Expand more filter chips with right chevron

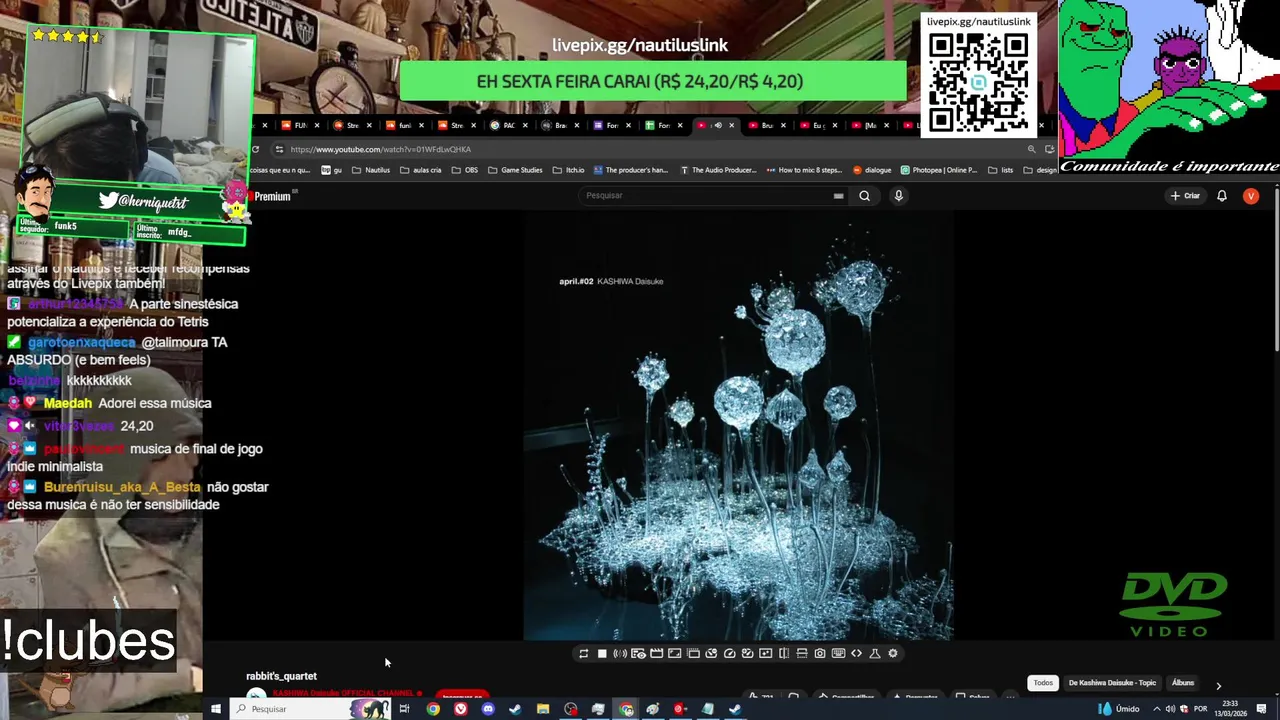(x=1218, y=685)
